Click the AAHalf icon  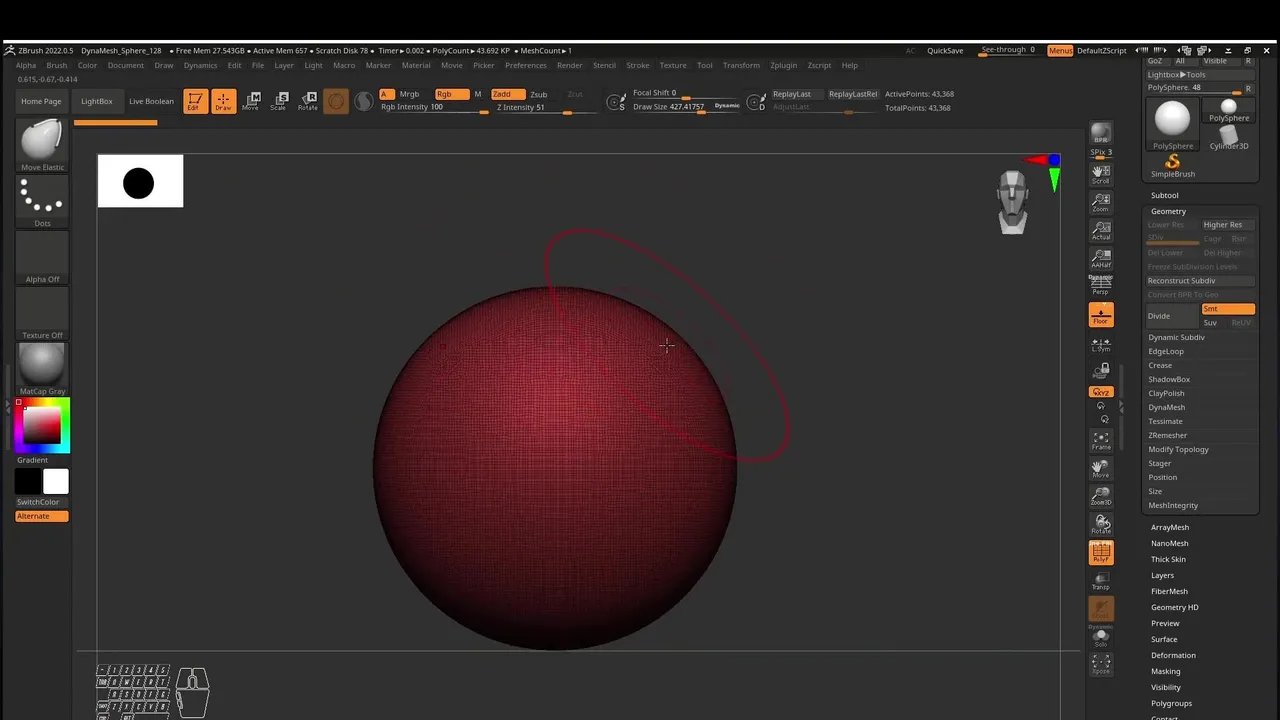tap(1101, 258)
